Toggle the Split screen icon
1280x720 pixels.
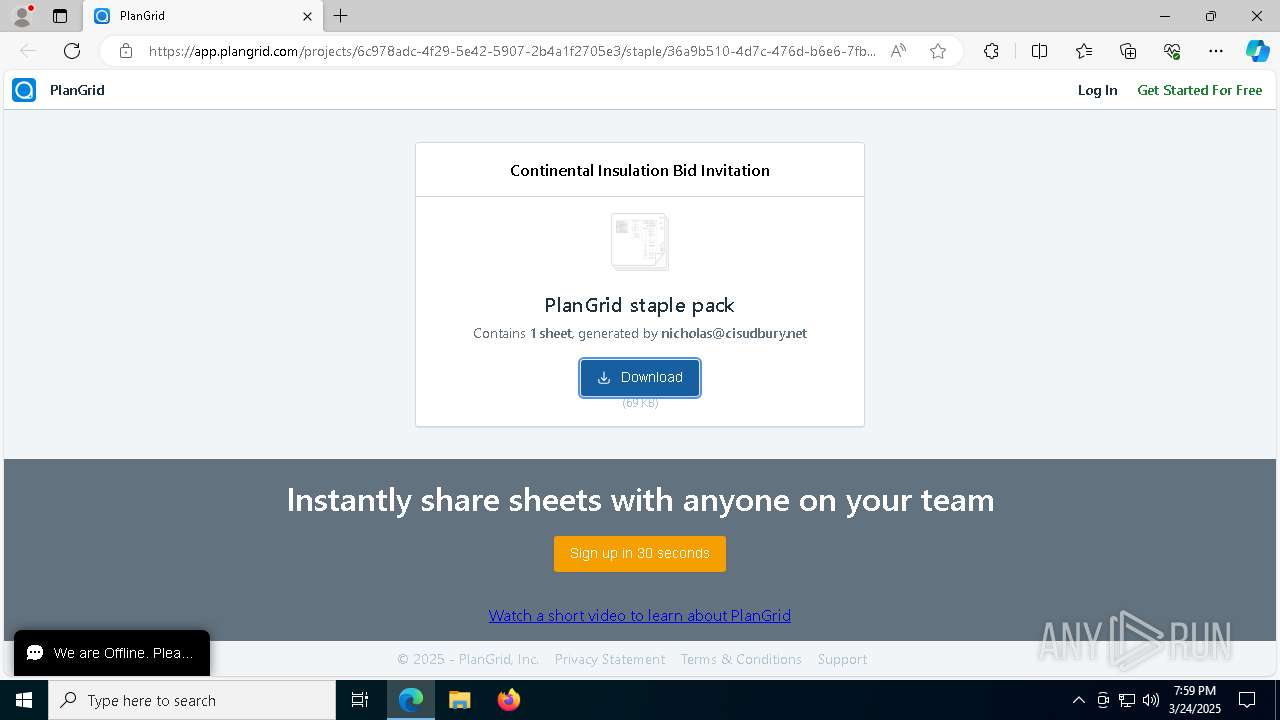(1039, 51)
